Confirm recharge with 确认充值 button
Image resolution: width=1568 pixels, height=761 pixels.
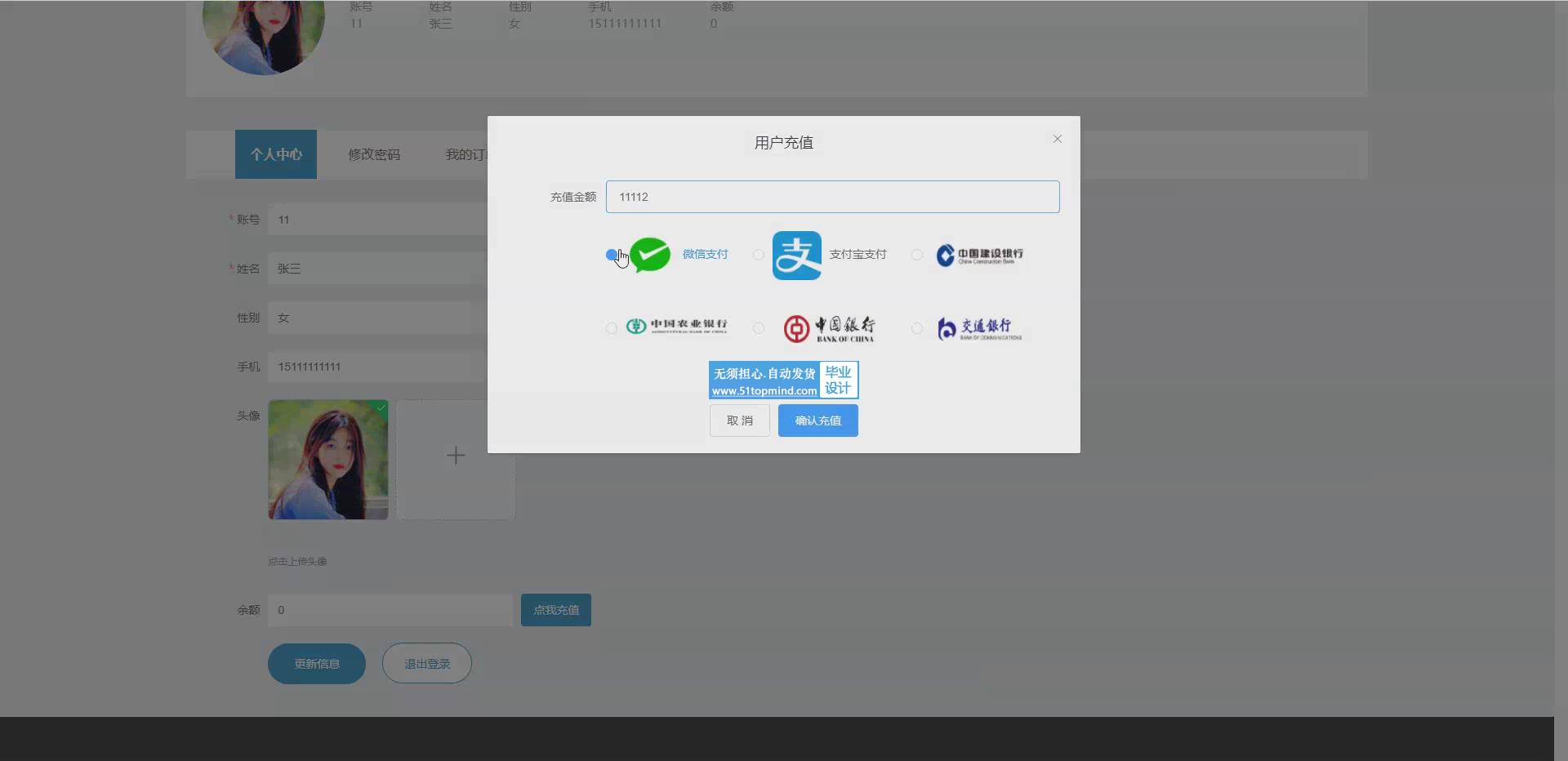818,421
